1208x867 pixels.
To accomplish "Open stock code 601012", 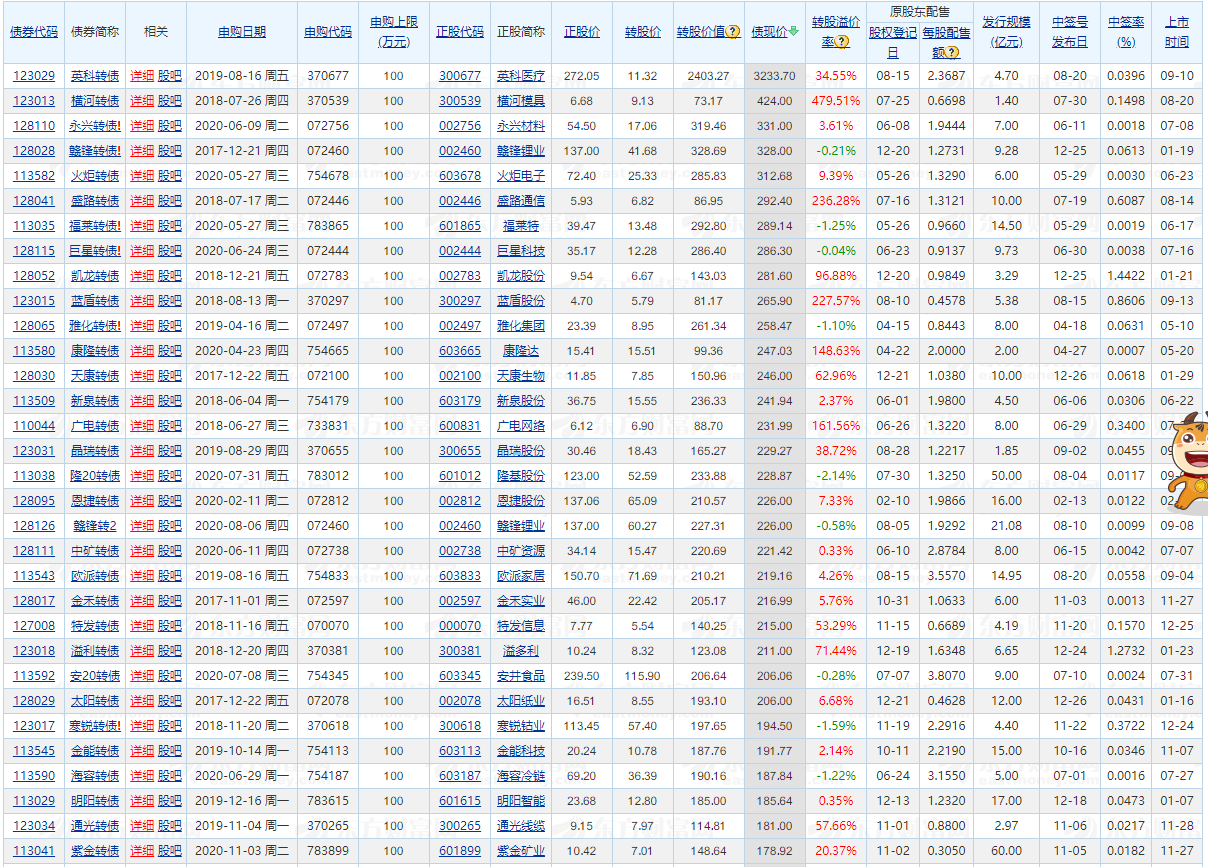I will [x=460, y=476].
